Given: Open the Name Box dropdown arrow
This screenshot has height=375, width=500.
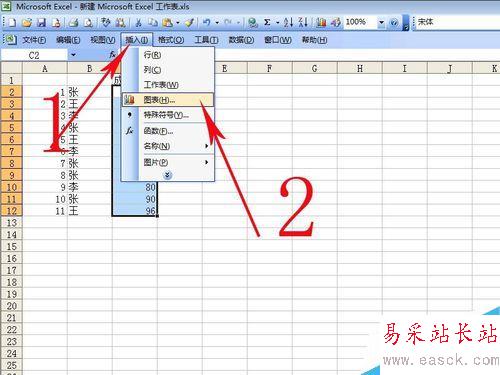Looking at the screenshot, I should tap(73, 55).
